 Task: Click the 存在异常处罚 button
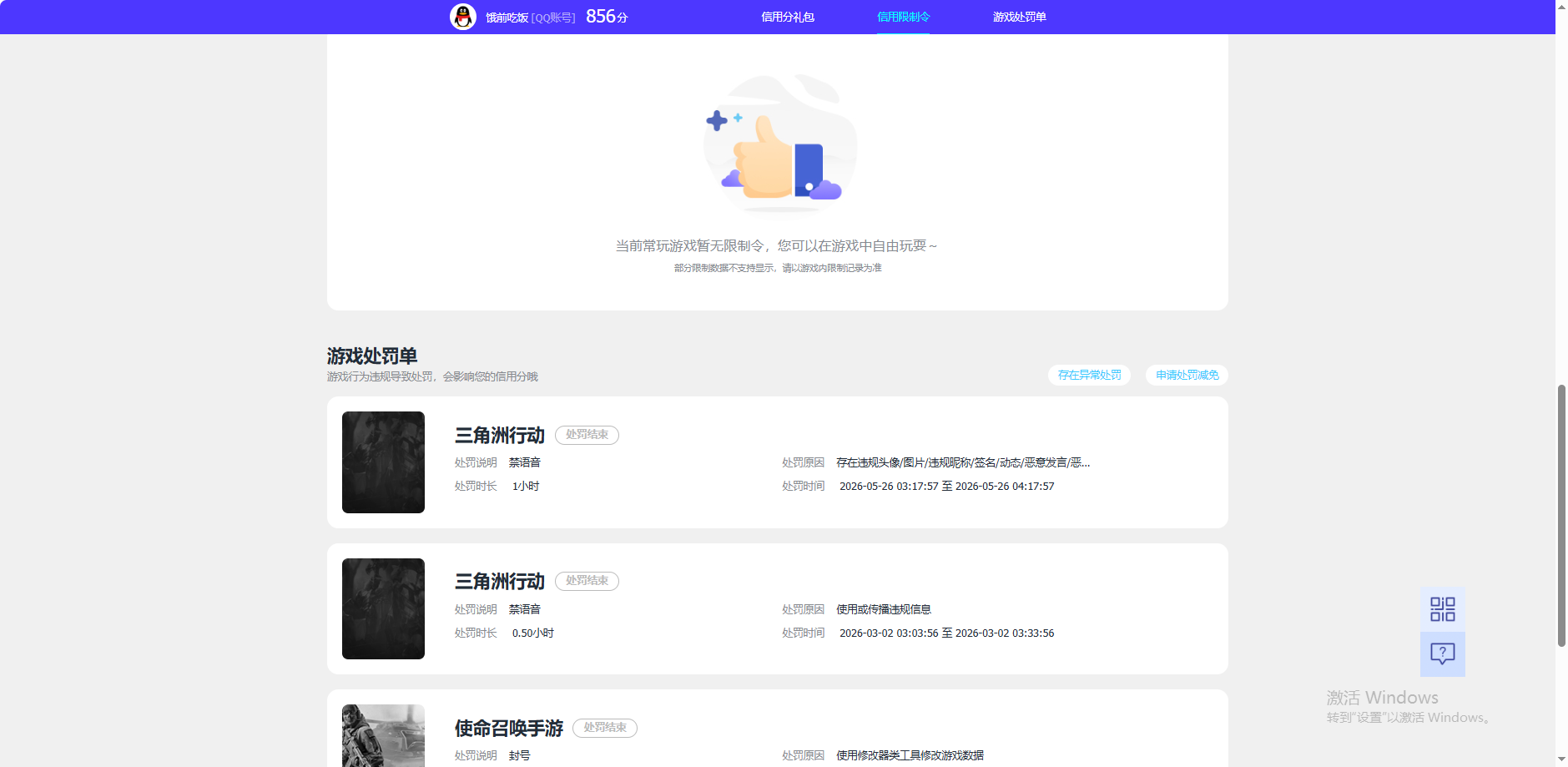[1089, 376]
